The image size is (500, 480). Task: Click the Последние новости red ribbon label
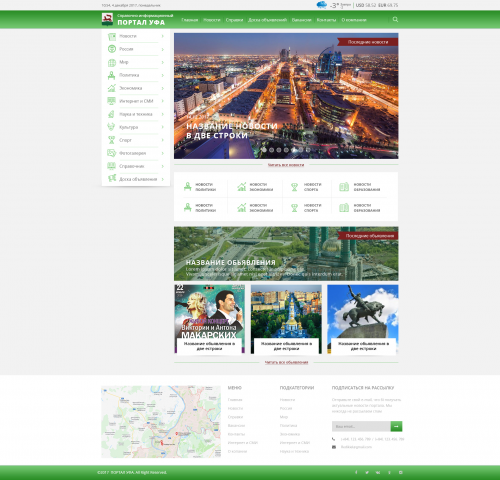(x=368, y=42)
